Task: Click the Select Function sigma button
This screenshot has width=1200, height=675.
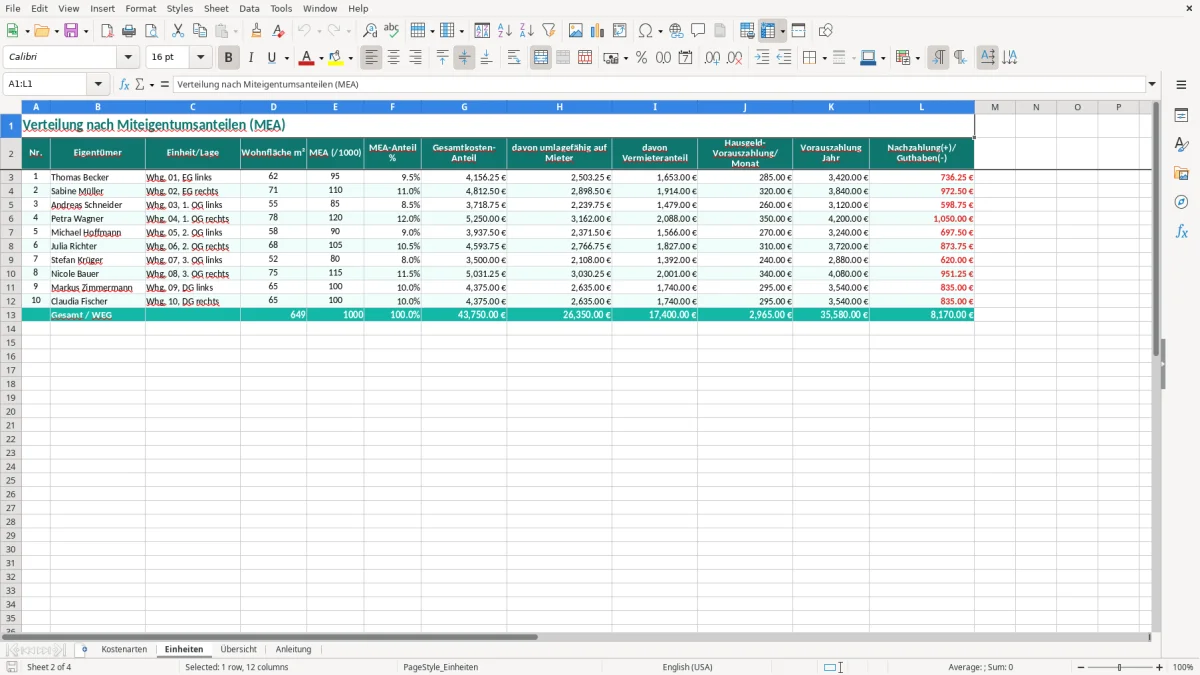Action: [139, 84]
